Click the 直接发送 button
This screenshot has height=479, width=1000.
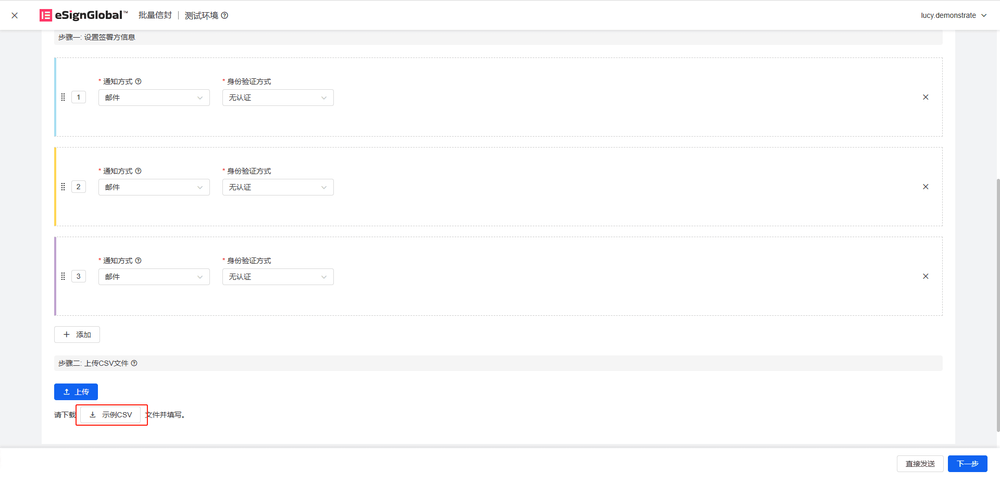pyautogui.click(x=920, y=464)
